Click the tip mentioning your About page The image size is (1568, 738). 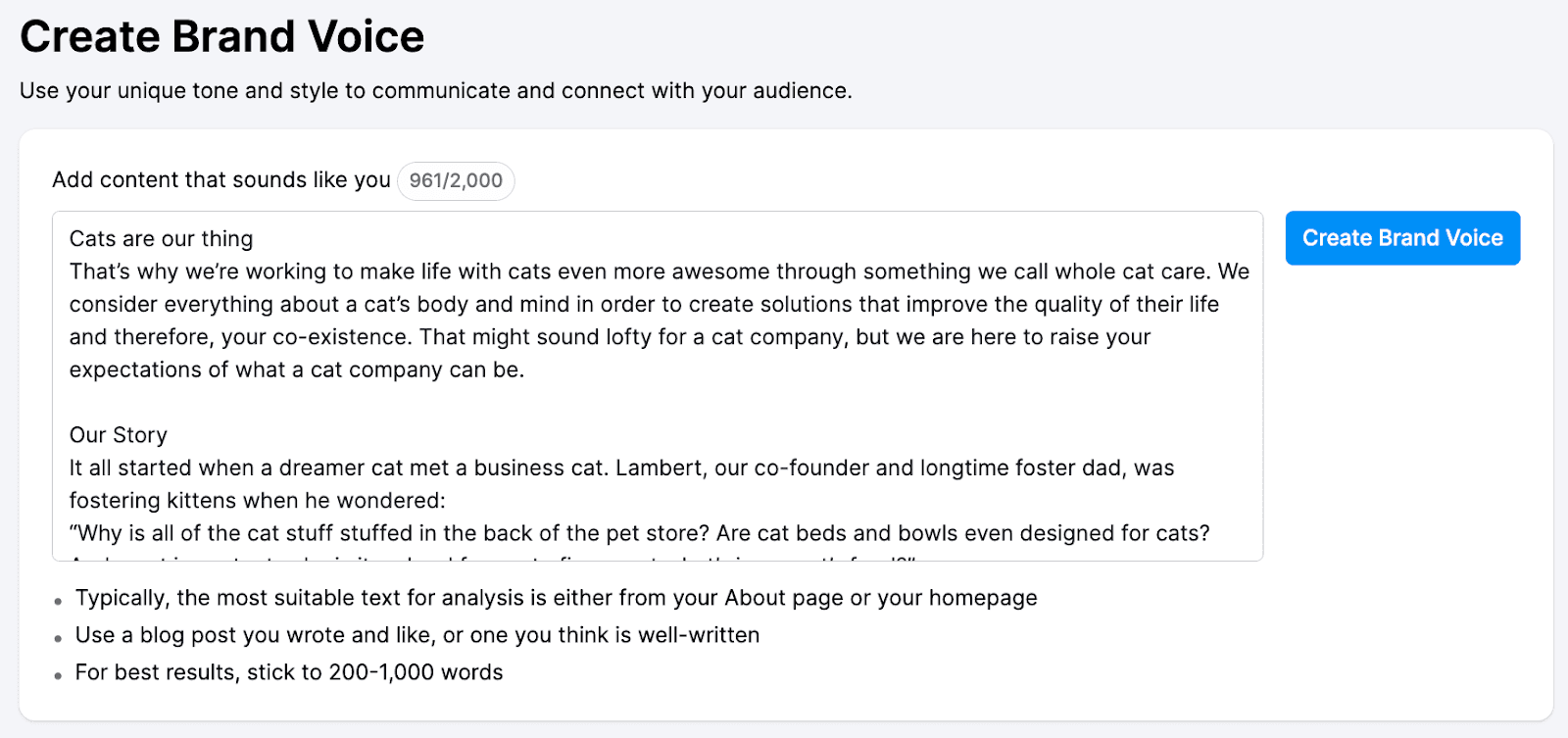coord(555,598)
